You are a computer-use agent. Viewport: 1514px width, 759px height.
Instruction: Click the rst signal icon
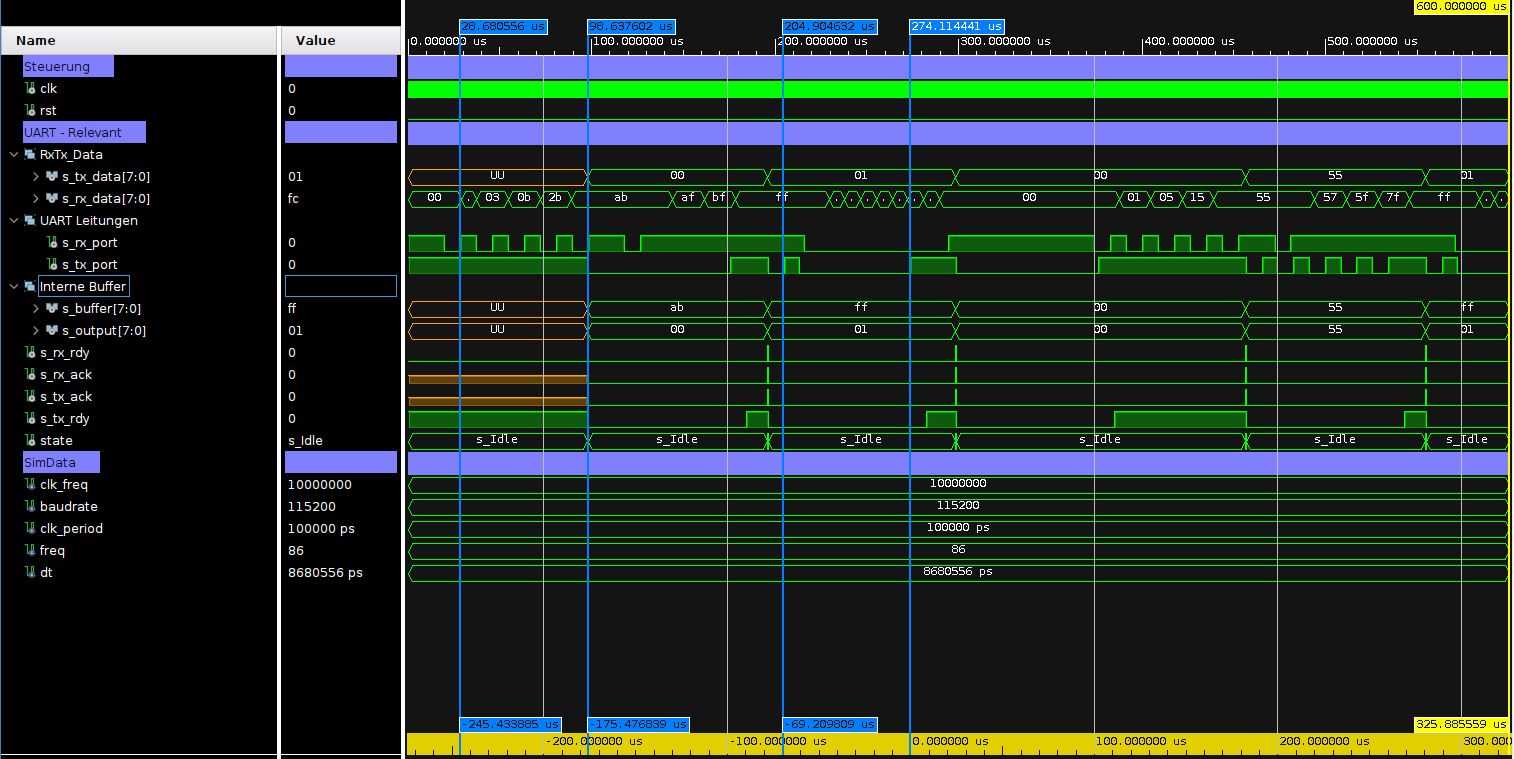click(x=30, y=111)
